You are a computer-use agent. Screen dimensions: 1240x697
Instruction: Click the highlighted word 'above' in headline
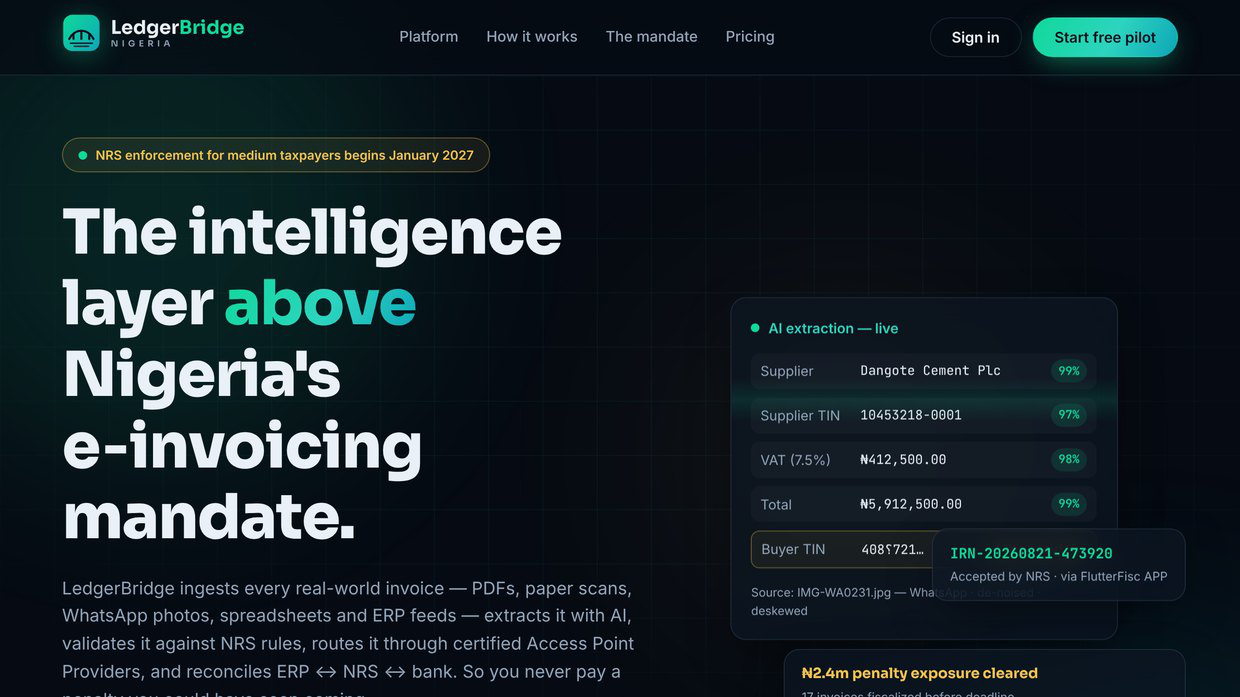coord(320,304)
